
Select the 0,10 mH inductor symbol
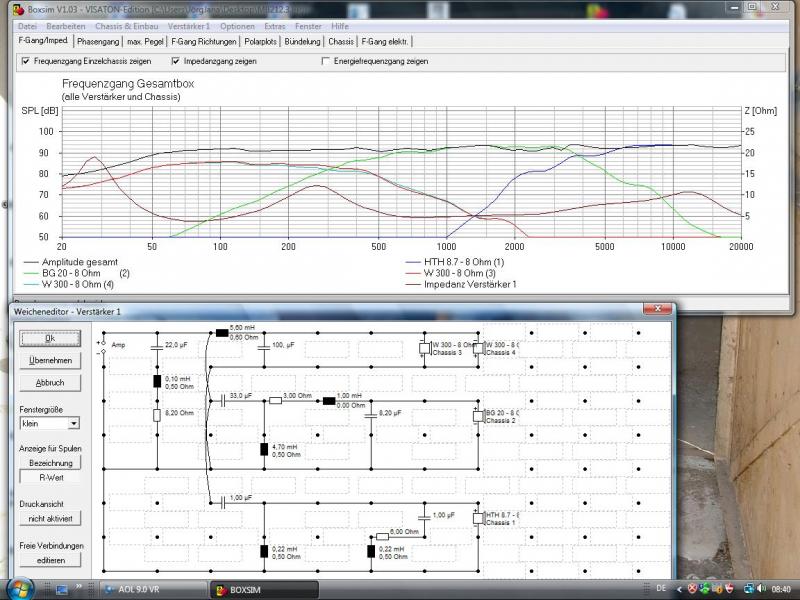click(157, 381)
